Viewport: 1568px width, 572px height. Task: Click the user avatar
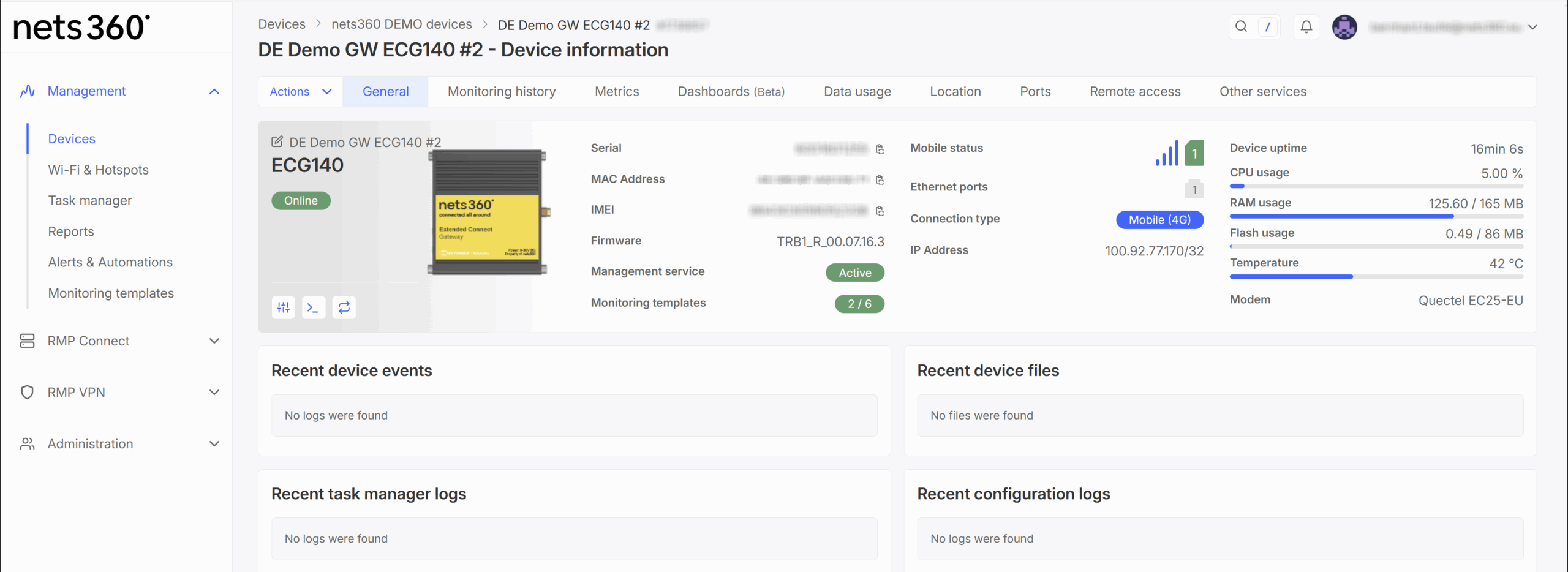point(1344,27)
